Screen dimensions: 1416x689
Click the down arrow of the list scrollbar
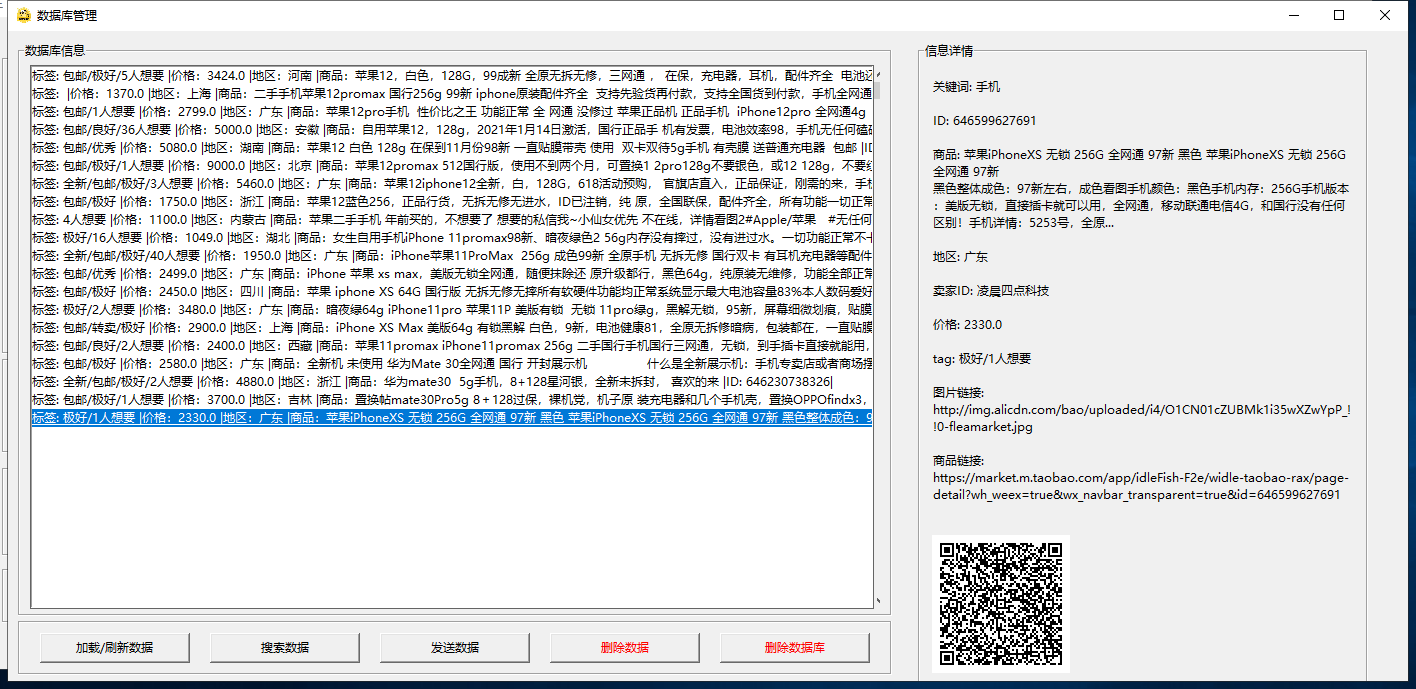click(879, 602)
